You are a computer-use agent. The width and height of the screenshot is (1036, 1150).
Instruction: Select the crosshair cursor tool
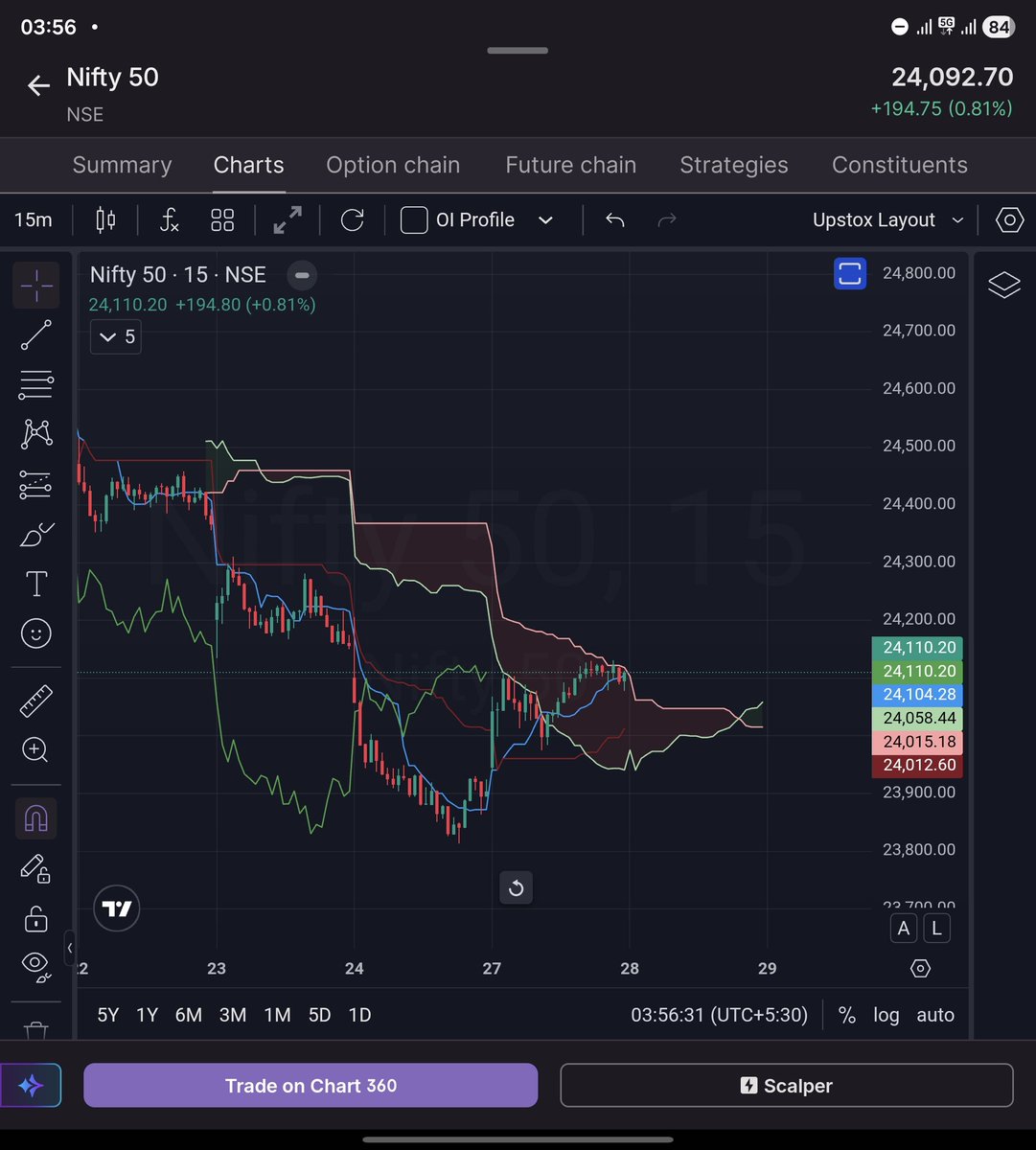point(36,285)
